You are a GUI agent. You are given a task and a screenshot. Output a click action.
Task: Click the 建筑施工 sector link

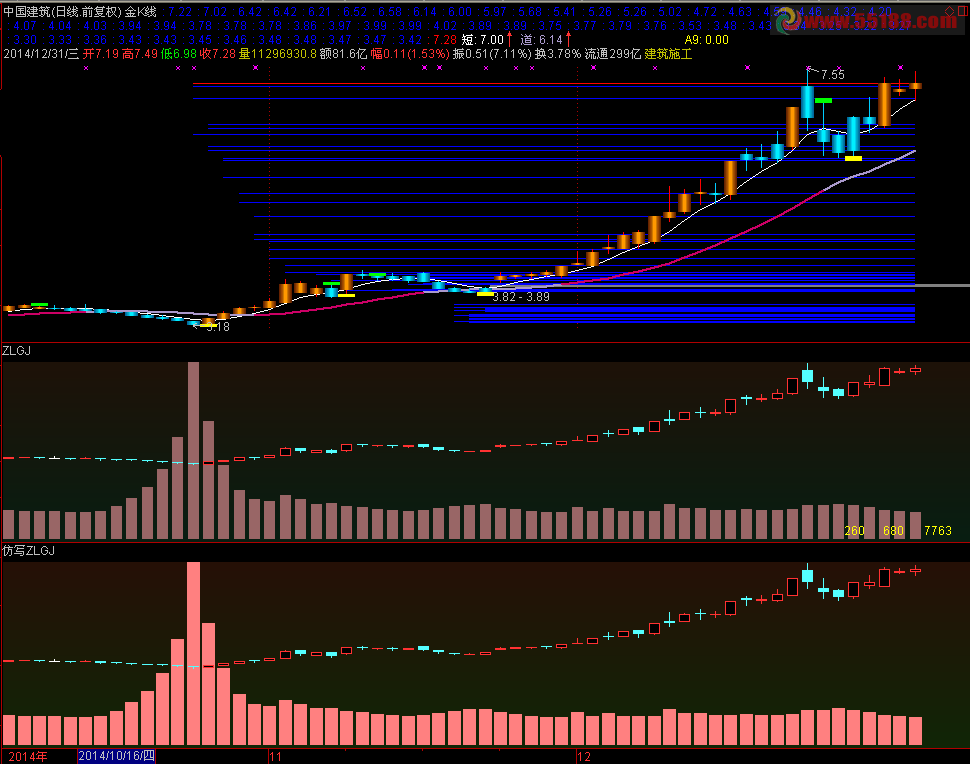click(x=668, y=54)
